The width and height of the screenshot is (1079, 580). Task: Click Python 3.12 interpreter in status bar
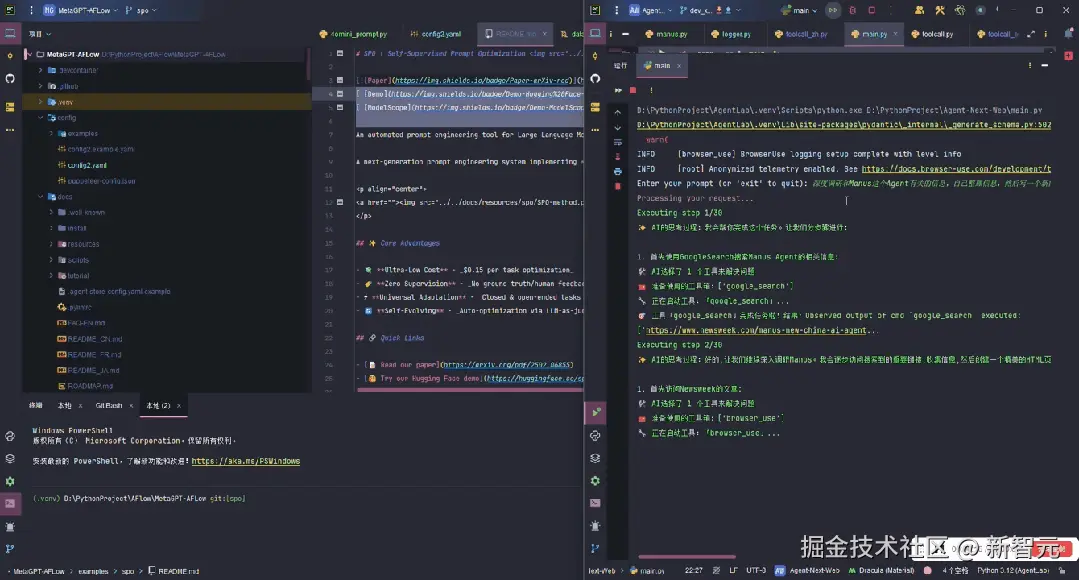(1013, 570)
